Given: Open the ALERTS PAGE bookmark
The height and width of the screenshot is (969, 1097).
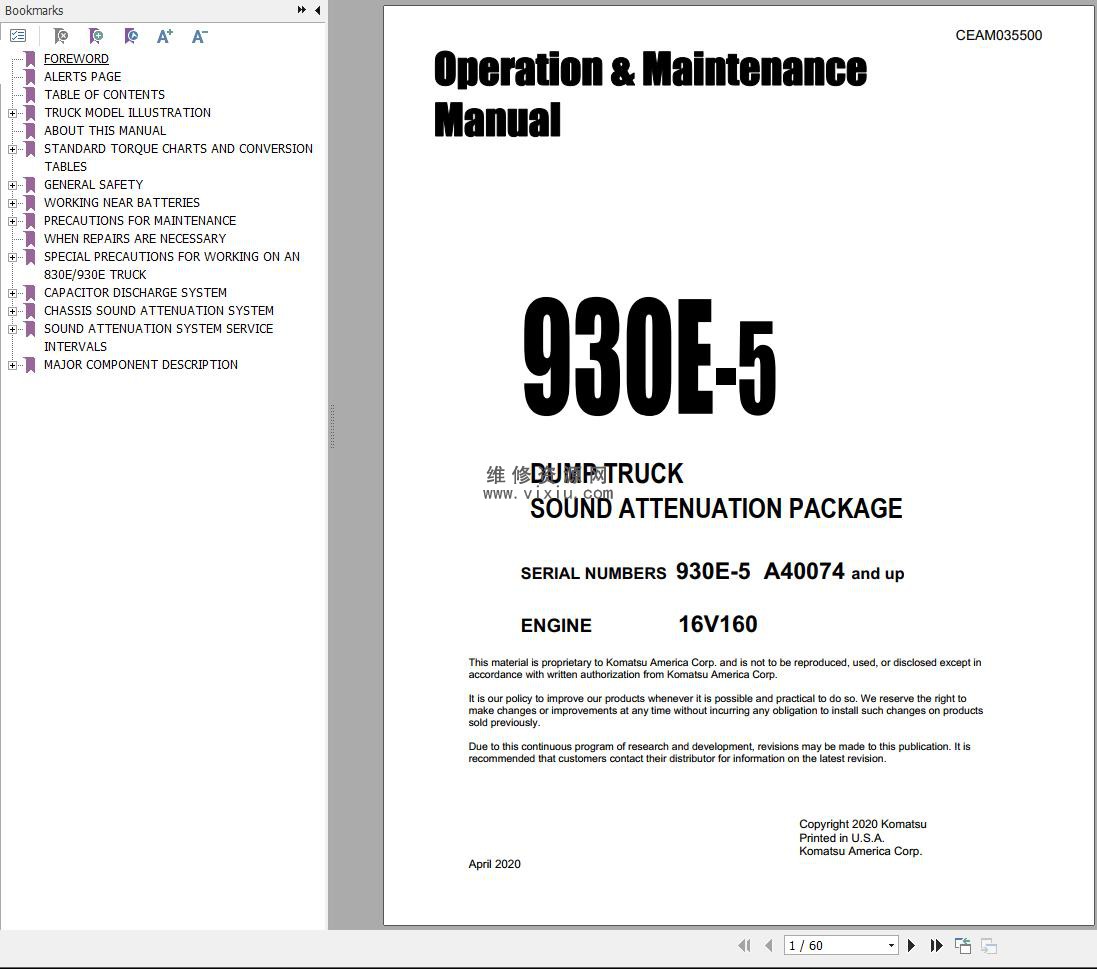Looking at the screenshot, I should (83, 76).
